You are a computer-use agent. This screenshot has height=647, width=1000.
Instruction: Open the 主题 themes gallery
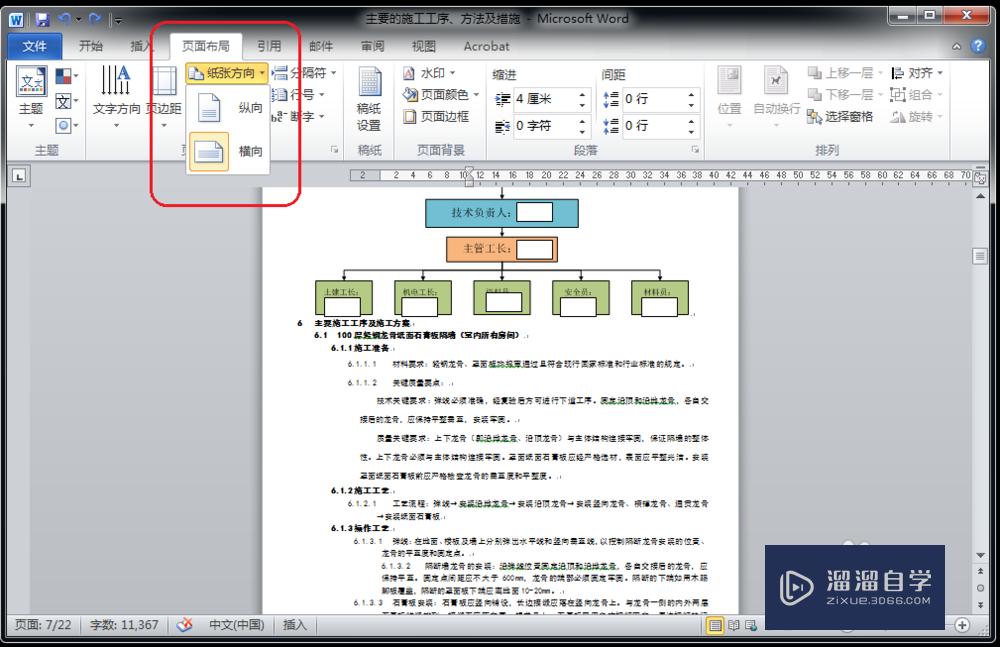pos(31,96)
